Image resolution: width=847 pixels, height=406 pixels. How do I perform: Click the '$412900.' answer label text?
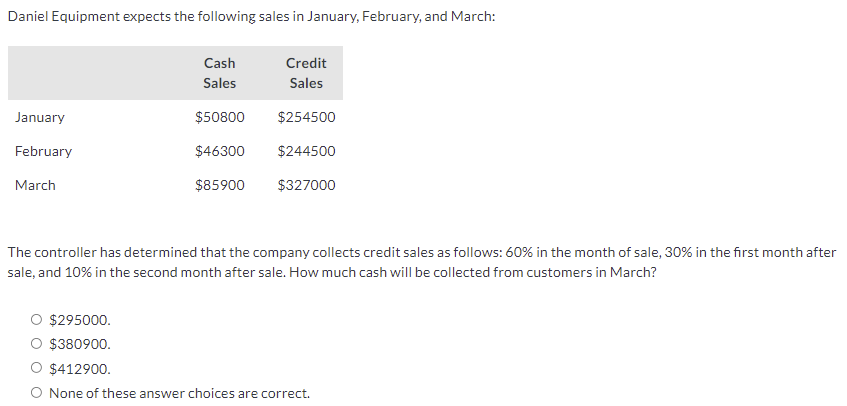coord(80,369)
